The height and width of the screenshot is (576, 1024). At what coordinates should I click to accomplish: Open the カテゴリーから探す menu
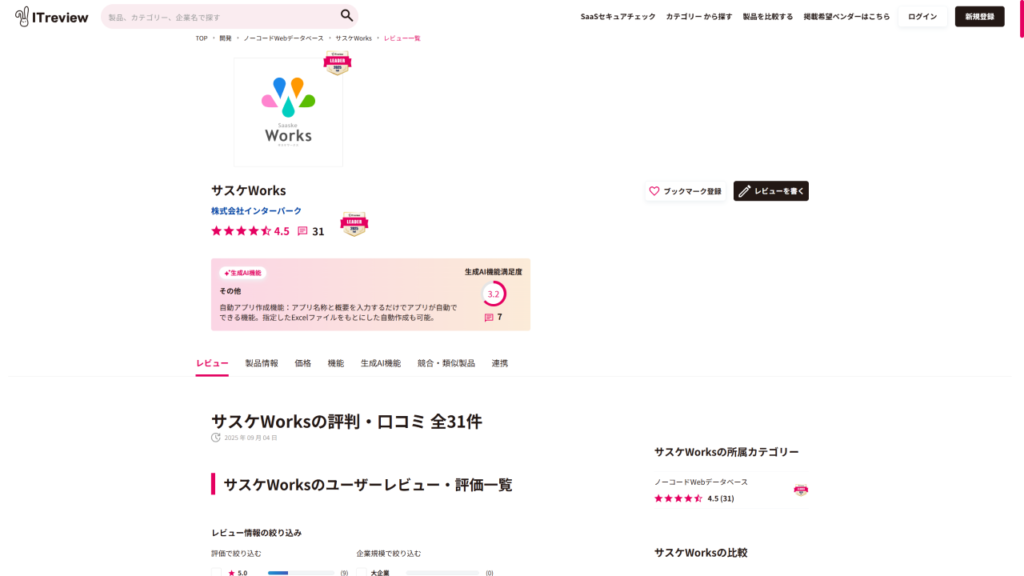697,17
